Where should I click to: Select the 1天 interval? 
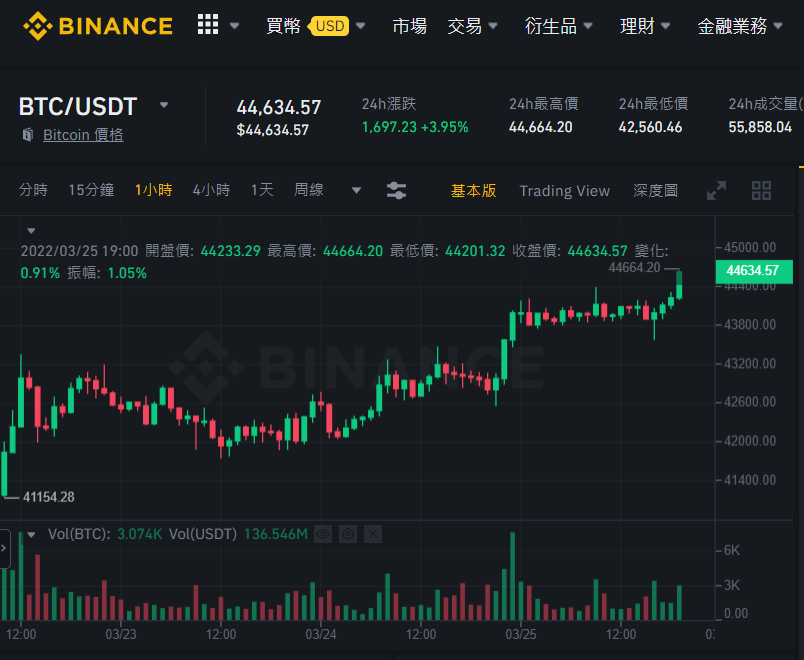[262, 190]
